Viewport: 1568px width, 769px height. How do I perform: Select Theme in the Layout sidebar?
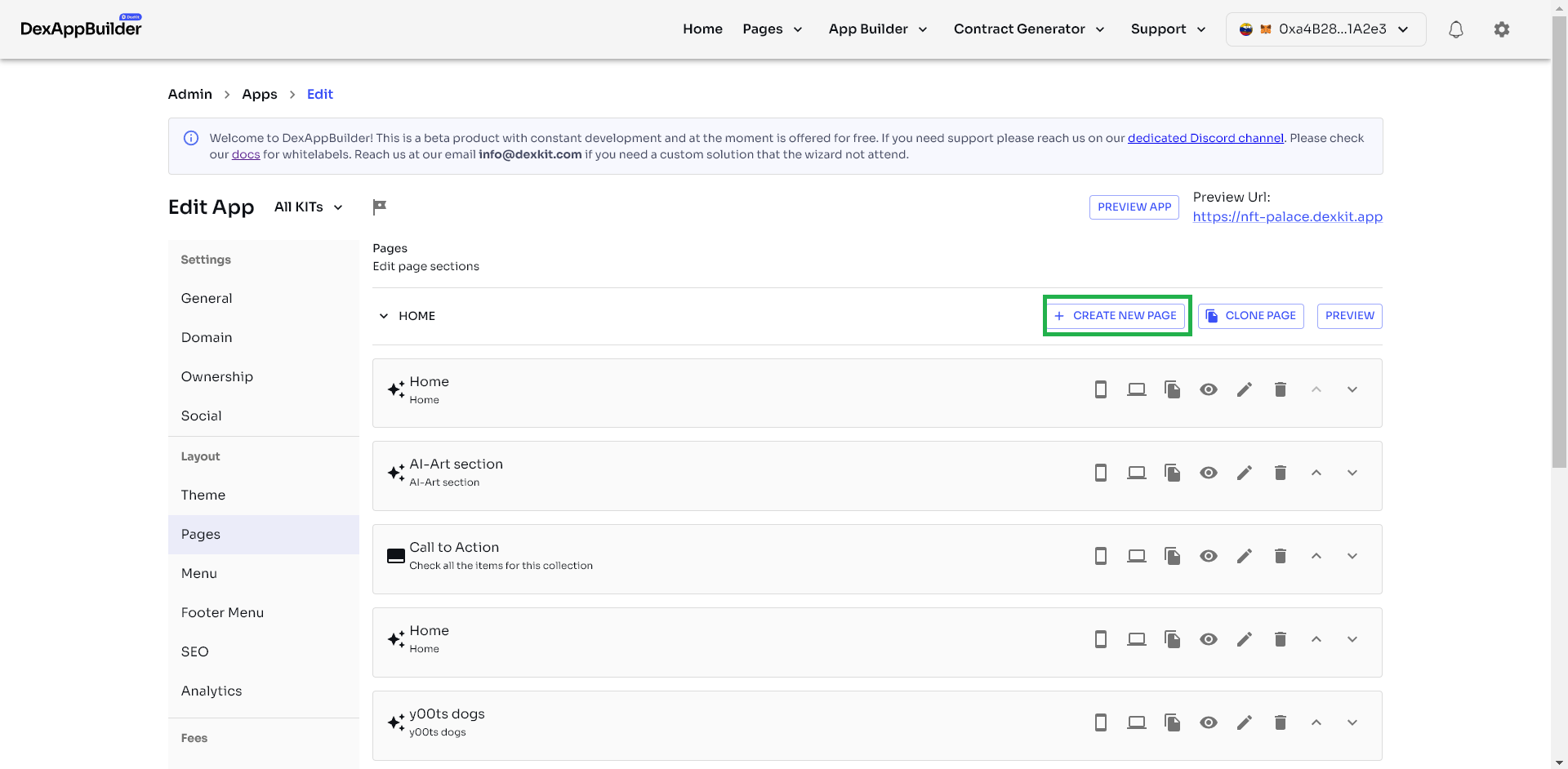203,495
